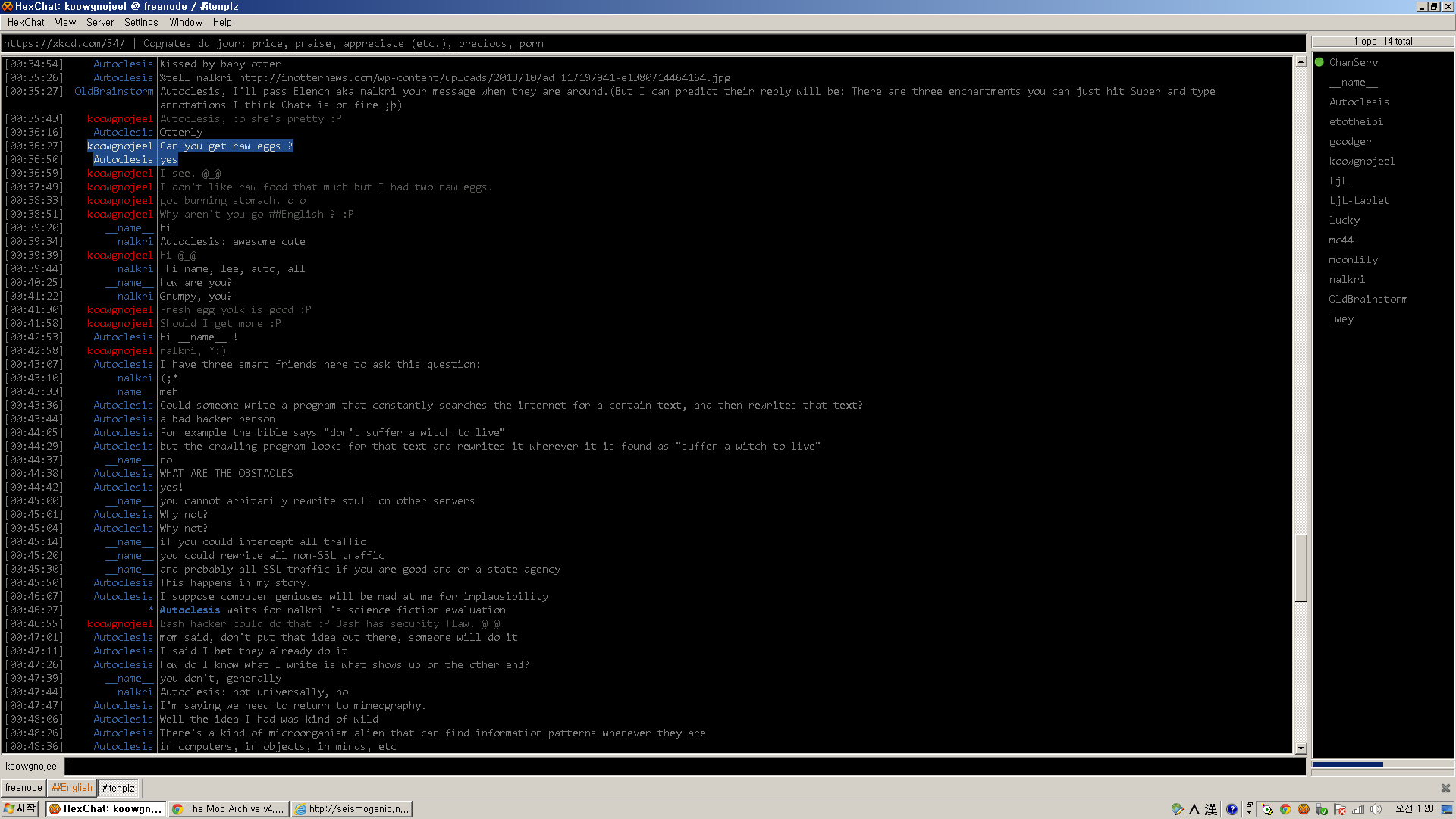Select Autoclesis in user list

pyautogui.click(x=1359, y=102)
